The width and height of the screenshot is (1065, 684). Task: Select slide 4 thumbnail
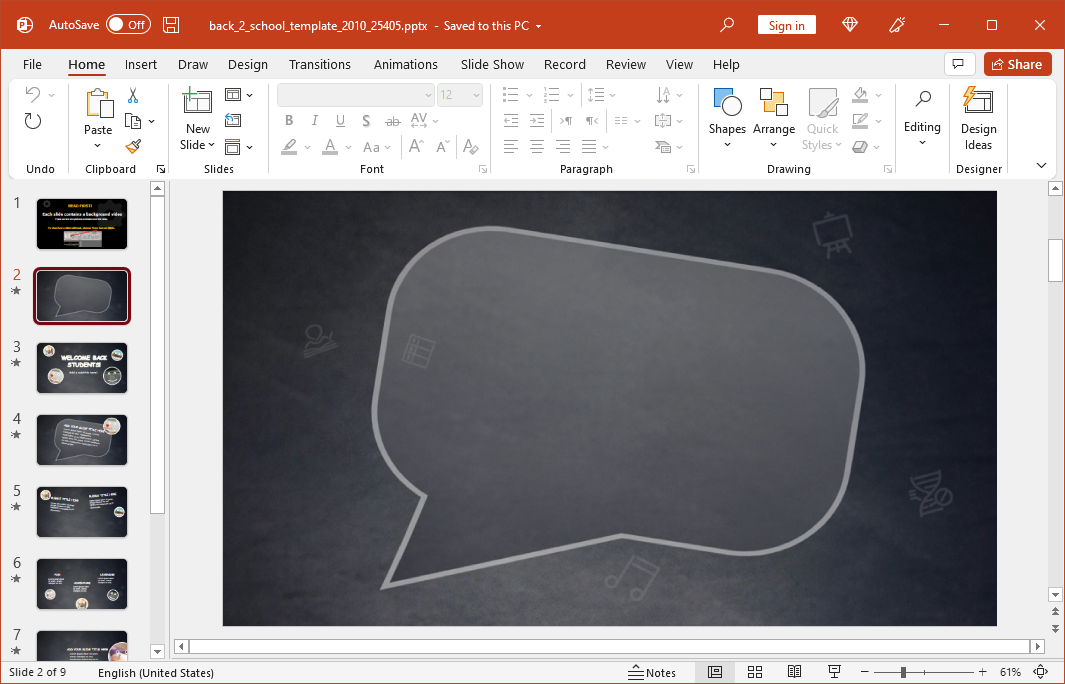click(x=82, y=440)
